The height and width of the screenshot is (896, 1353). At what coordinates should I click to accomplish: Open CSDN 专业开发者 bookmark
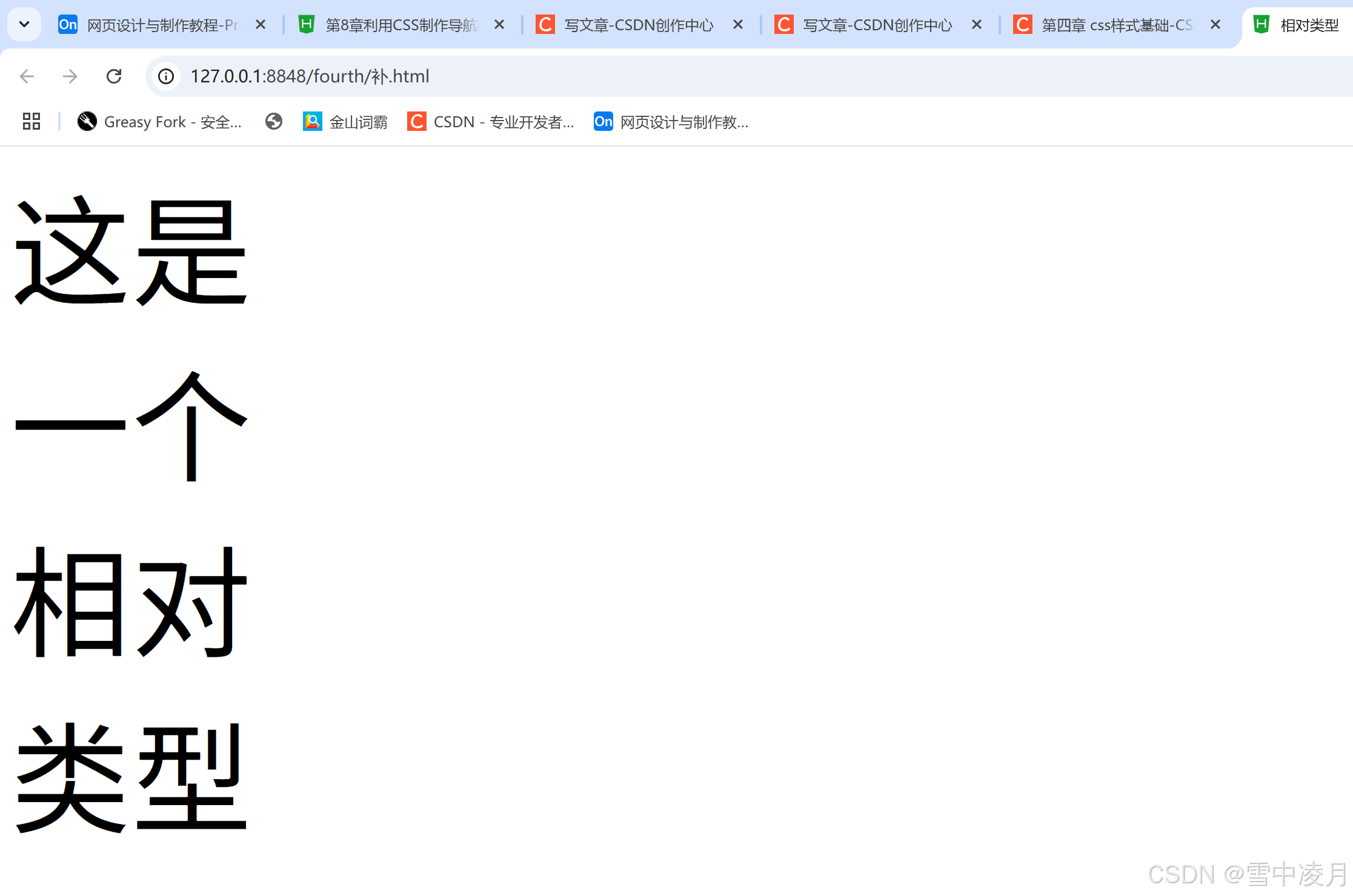491,122
